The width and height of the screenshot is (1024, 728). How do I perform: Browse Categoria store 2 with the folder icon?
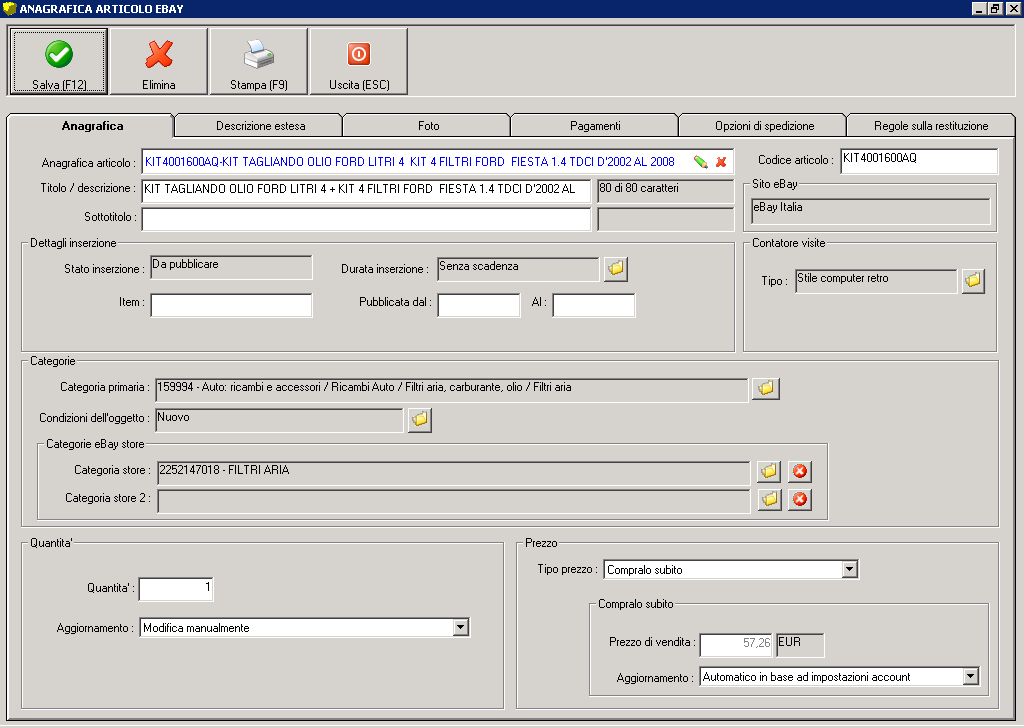point(769,499)
